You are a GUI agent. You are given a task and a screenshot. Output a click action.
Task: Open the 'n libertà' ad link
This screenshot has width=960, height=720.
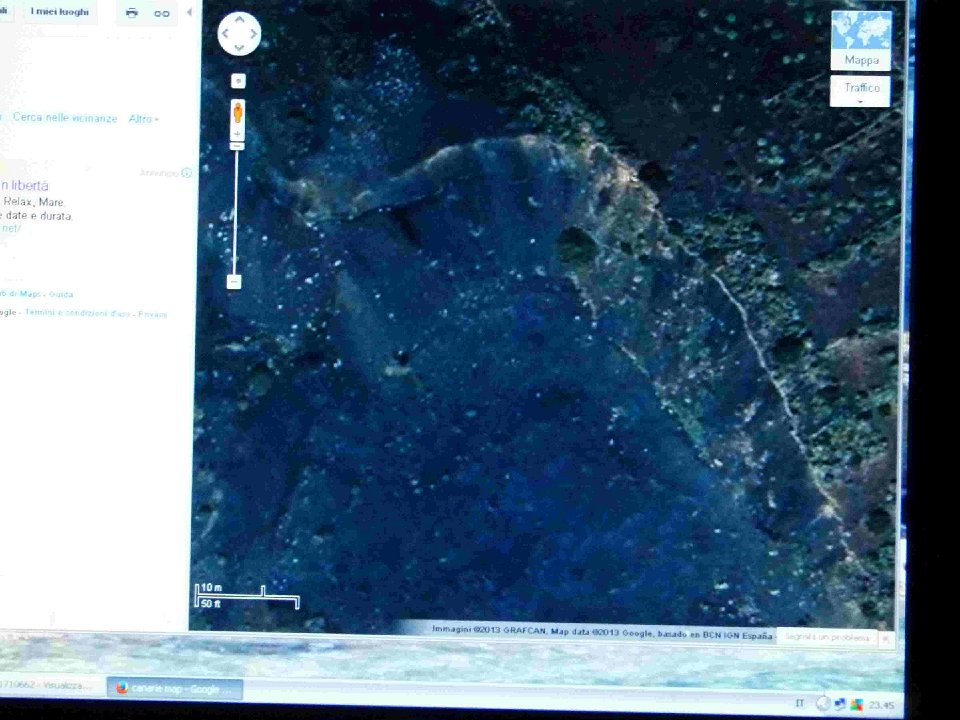point(24,185)
